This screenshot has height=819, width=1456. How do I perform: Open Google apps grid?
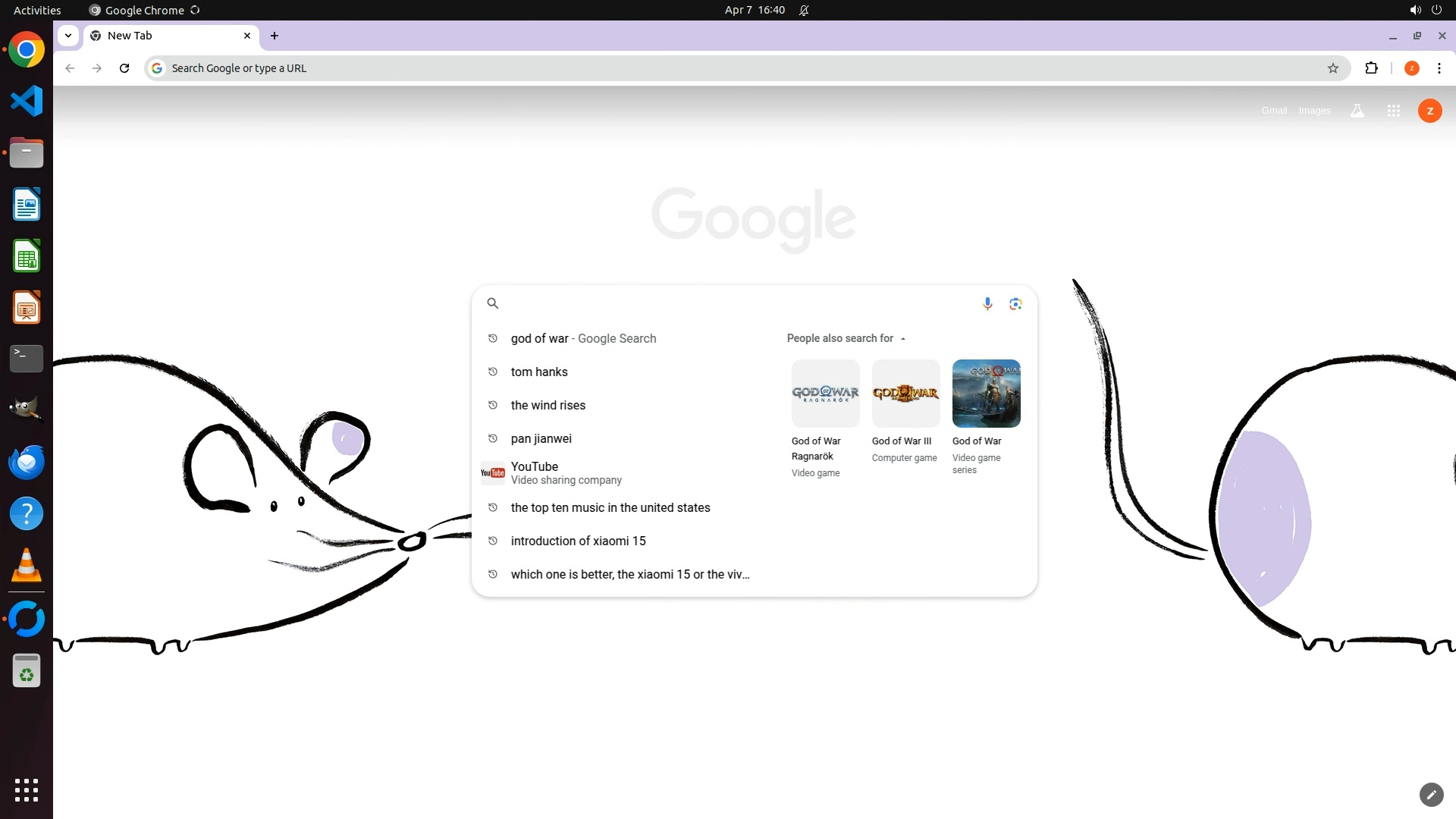pos(1393,111)
